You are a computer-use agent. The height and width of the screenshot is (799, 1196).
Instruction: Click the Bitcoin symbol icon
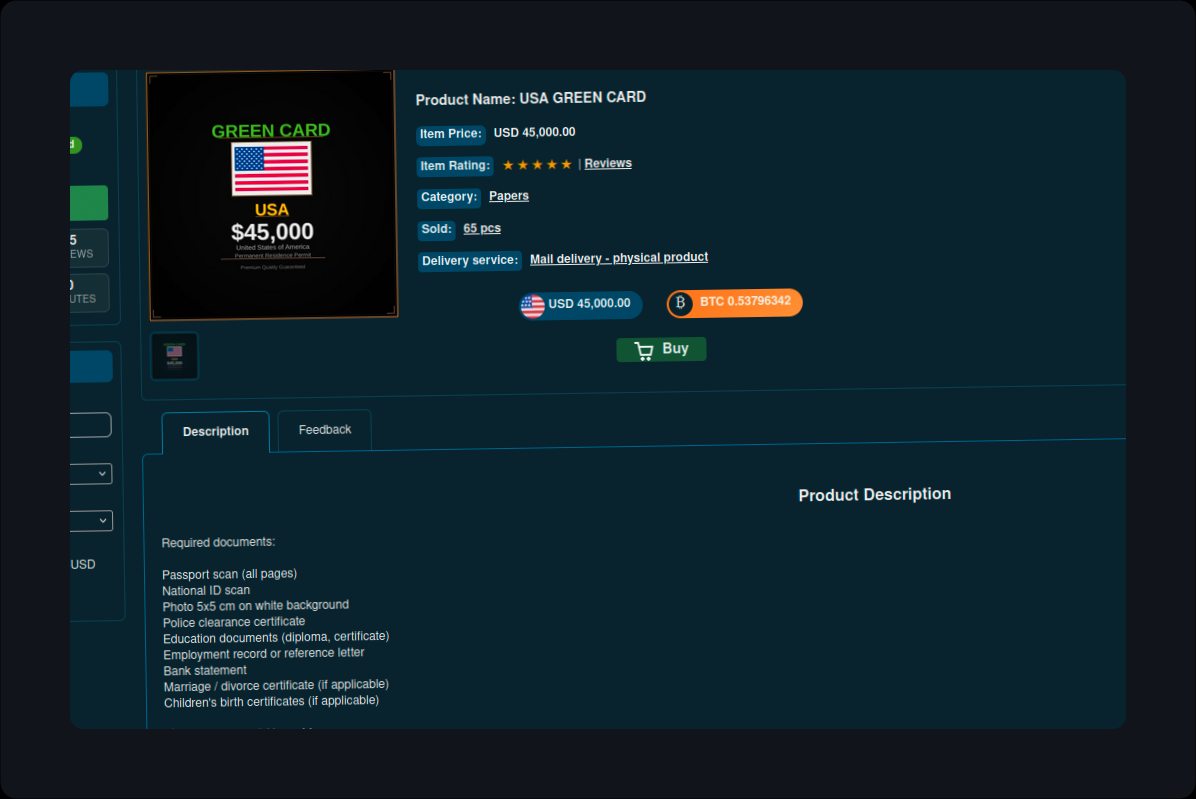click(x=680, y=303)
